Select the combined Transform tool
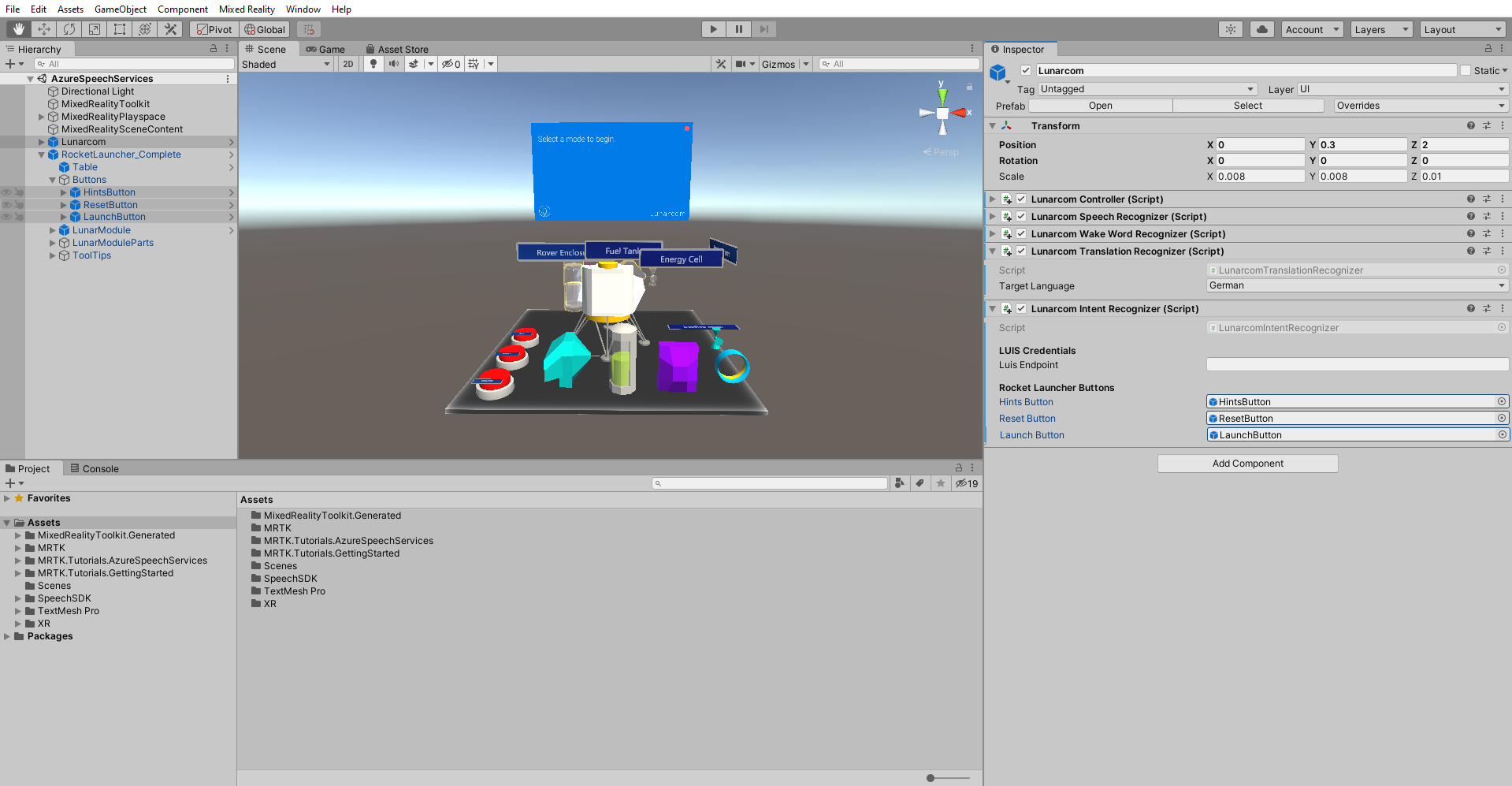Image resolution: width=1512 pixels, height=786 pixels. (x=145, y=29)
